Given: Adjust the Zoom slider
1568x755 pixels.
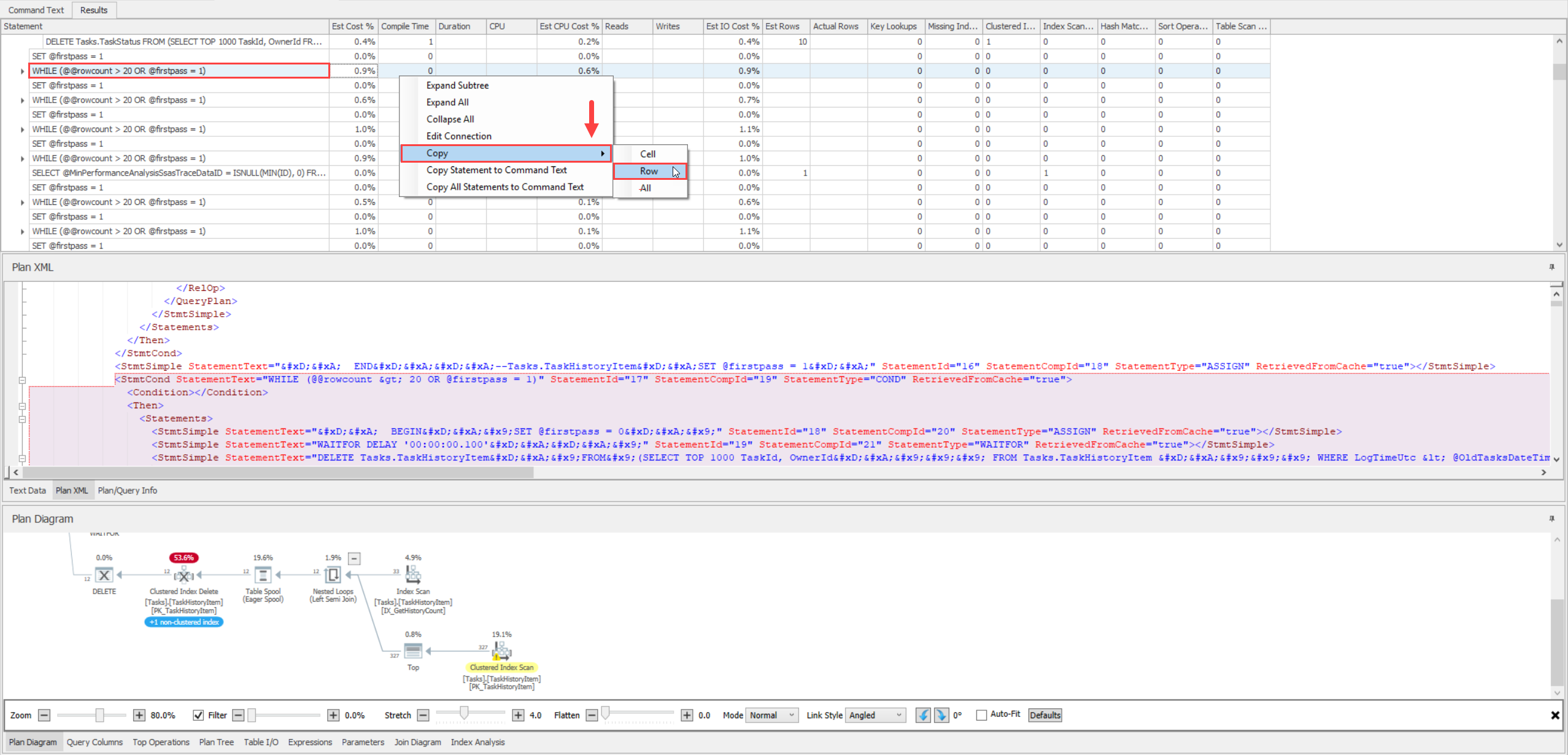Looking at the screenshot, I should (x=99, y=715).
